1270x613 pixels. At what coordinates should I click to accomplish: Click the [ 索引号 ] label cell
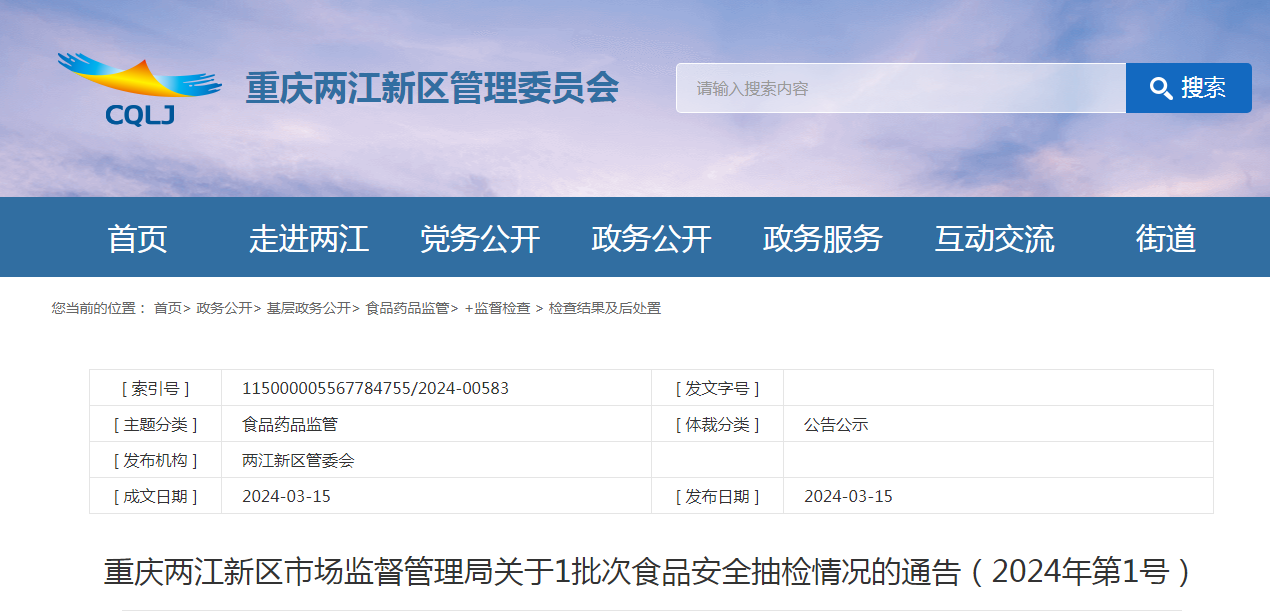155,388
